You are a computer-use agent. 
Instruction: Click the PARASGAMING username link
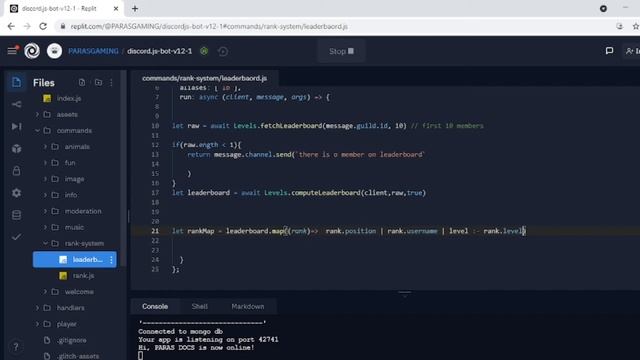93,51
